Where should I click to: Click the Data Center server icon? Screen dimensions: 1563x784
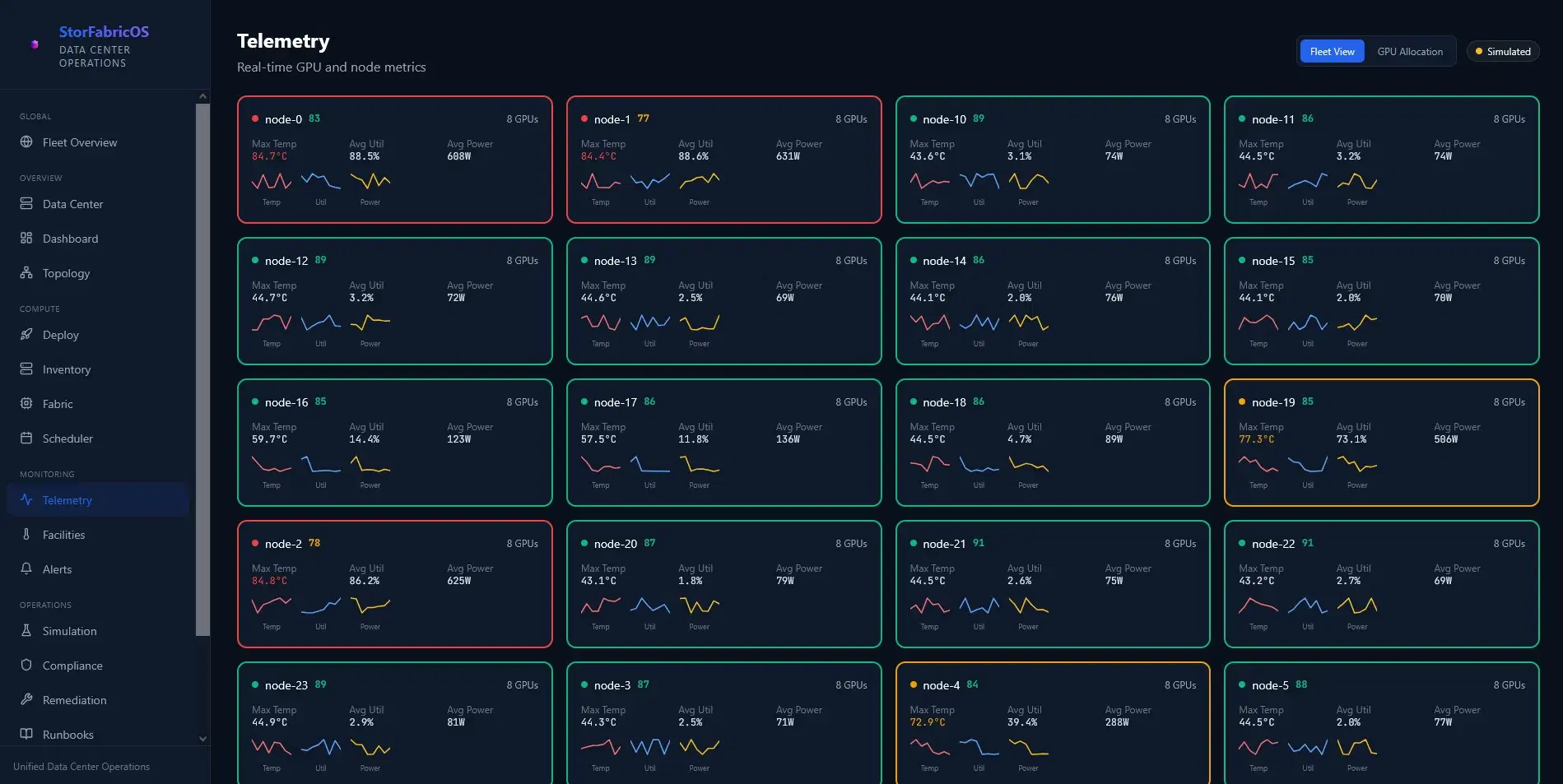pos(26,203)
